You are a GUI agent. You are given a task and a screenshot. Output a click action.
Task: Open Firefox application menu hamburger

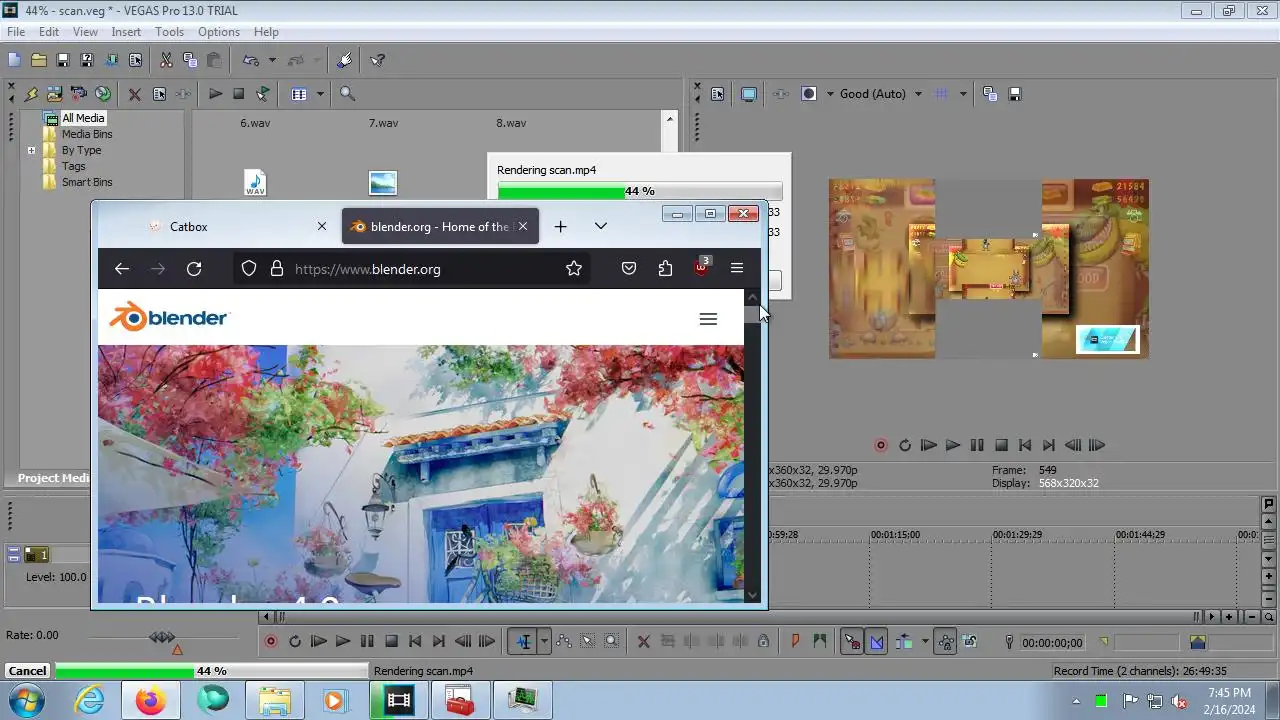coord(737,268)
